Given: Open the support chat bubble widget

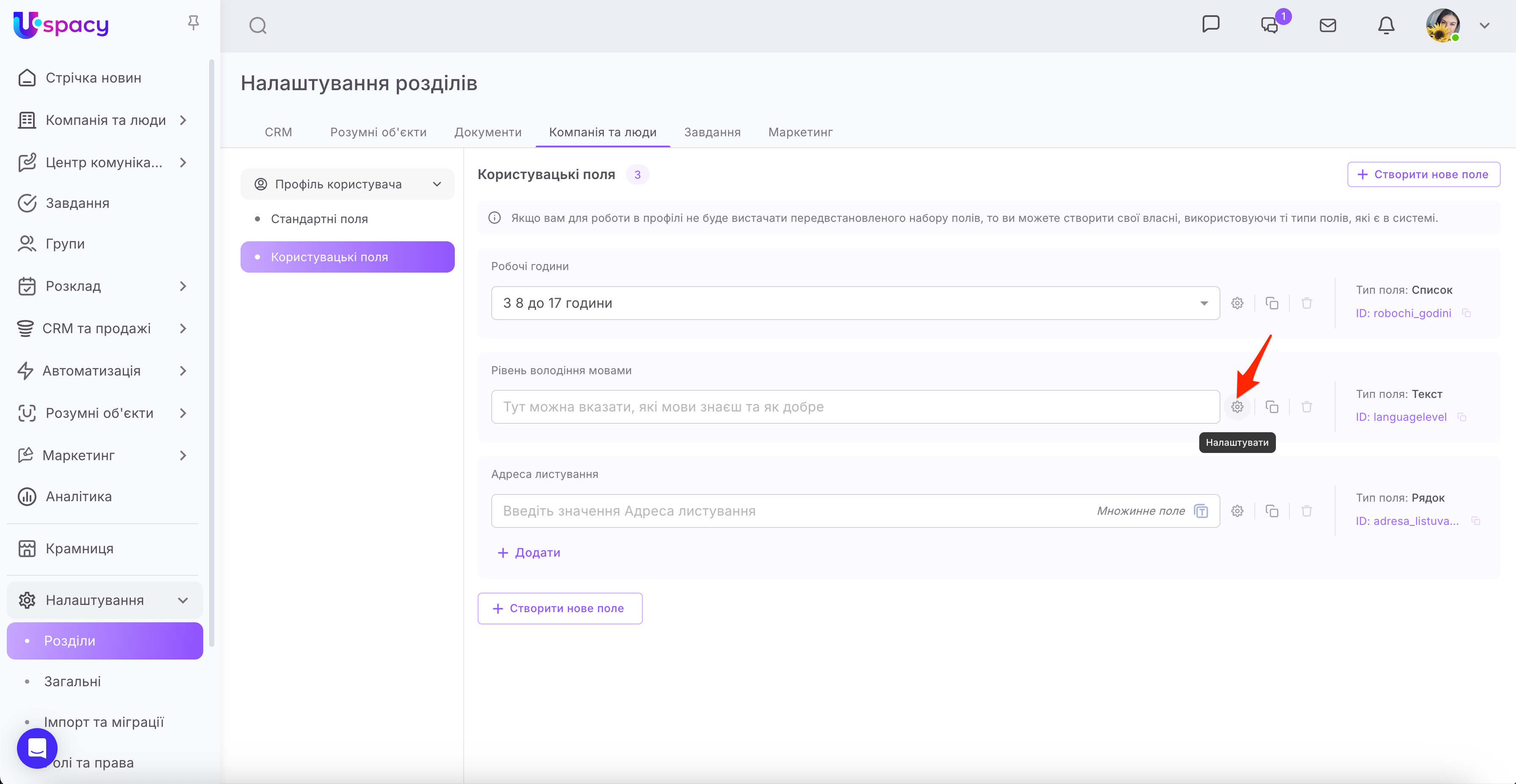Looking at the screenshot, I should pyautogui.click(x=37, y=748).
